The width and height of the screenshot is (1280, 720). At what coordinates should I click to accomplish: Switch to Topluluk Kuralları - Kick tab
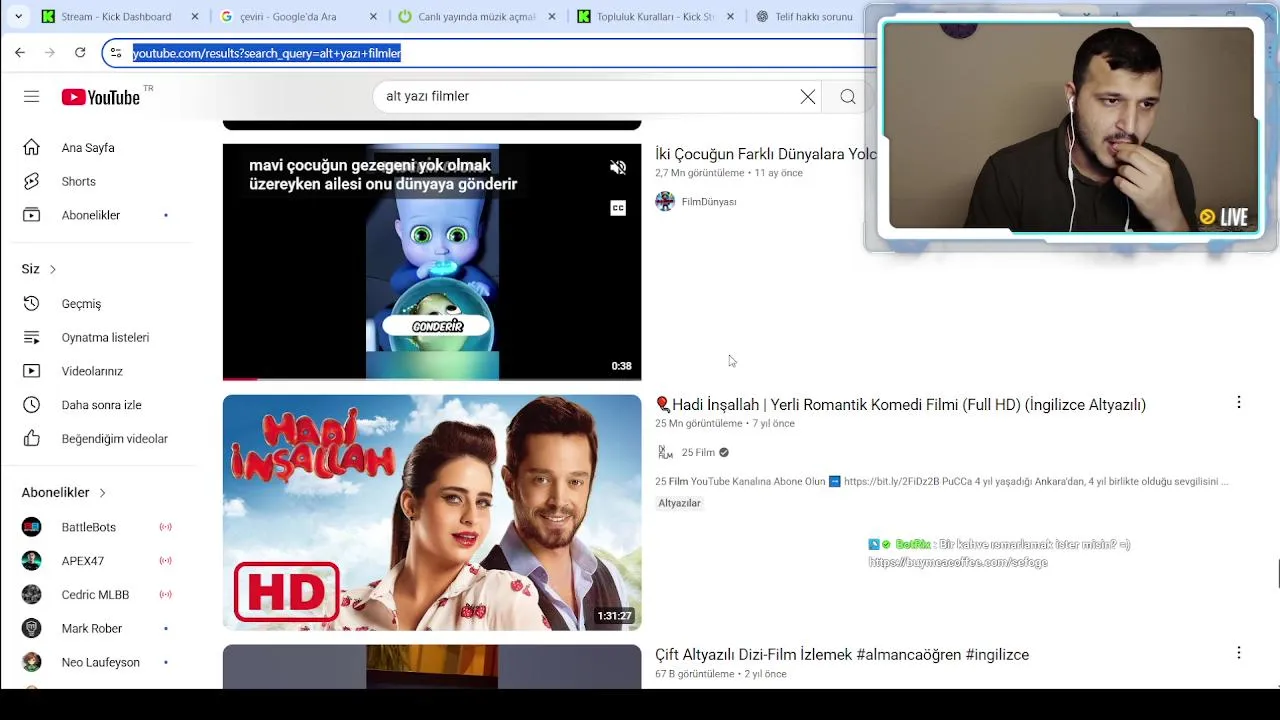click(654, 17)
